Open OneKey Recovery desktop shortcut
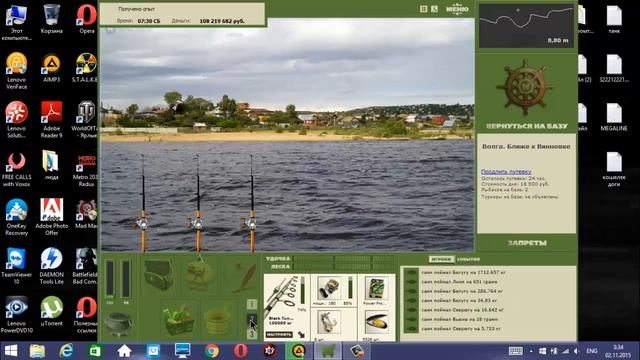Screen dimensions: 640x360 click(x=16, y=217)
